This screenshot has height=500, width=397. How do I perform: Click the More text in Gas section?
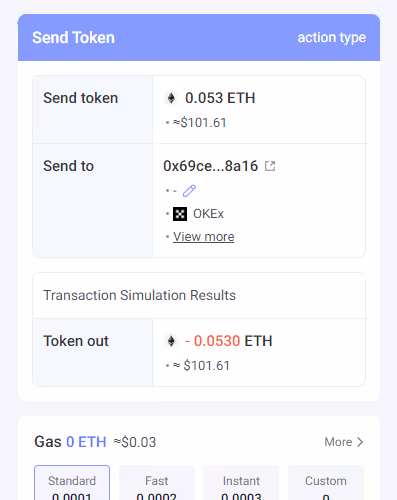338,442
